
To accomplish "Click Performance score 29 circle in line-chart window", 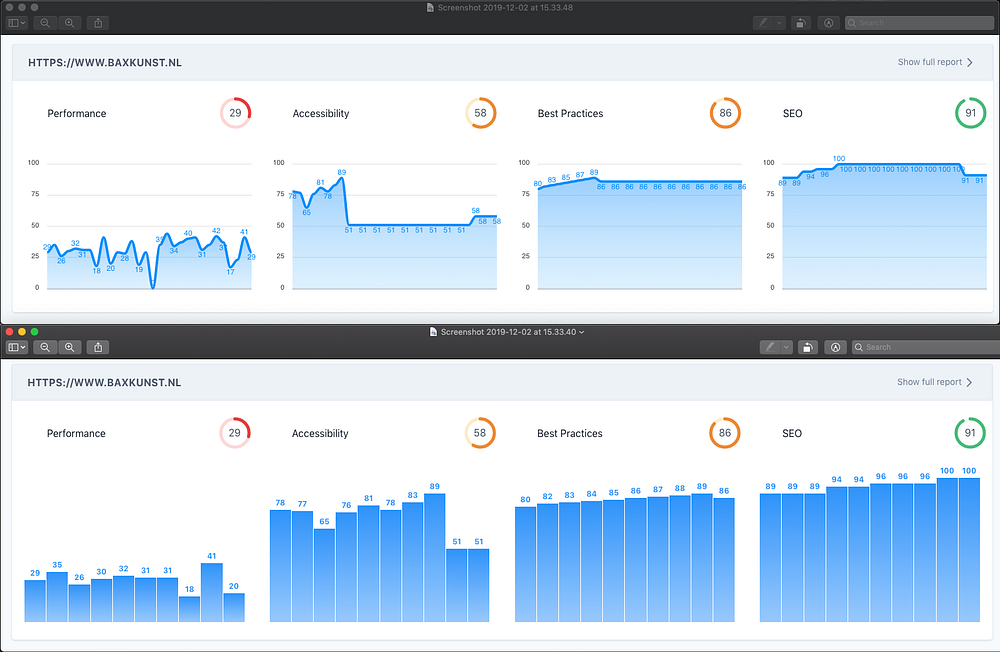I will (x=235, y=113).
